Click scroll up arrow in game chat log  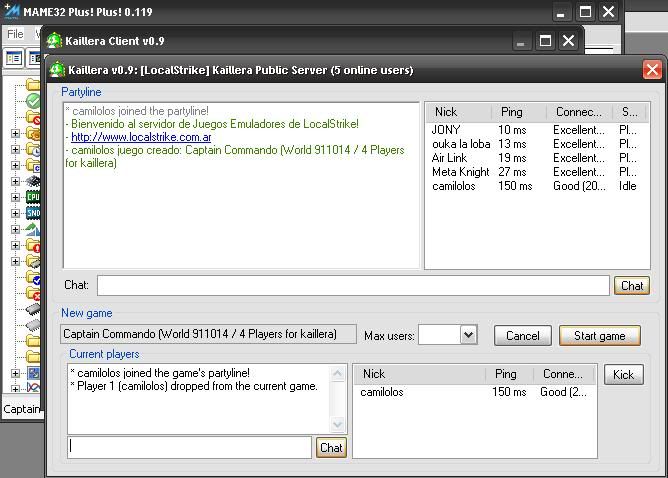click(338, 374)
